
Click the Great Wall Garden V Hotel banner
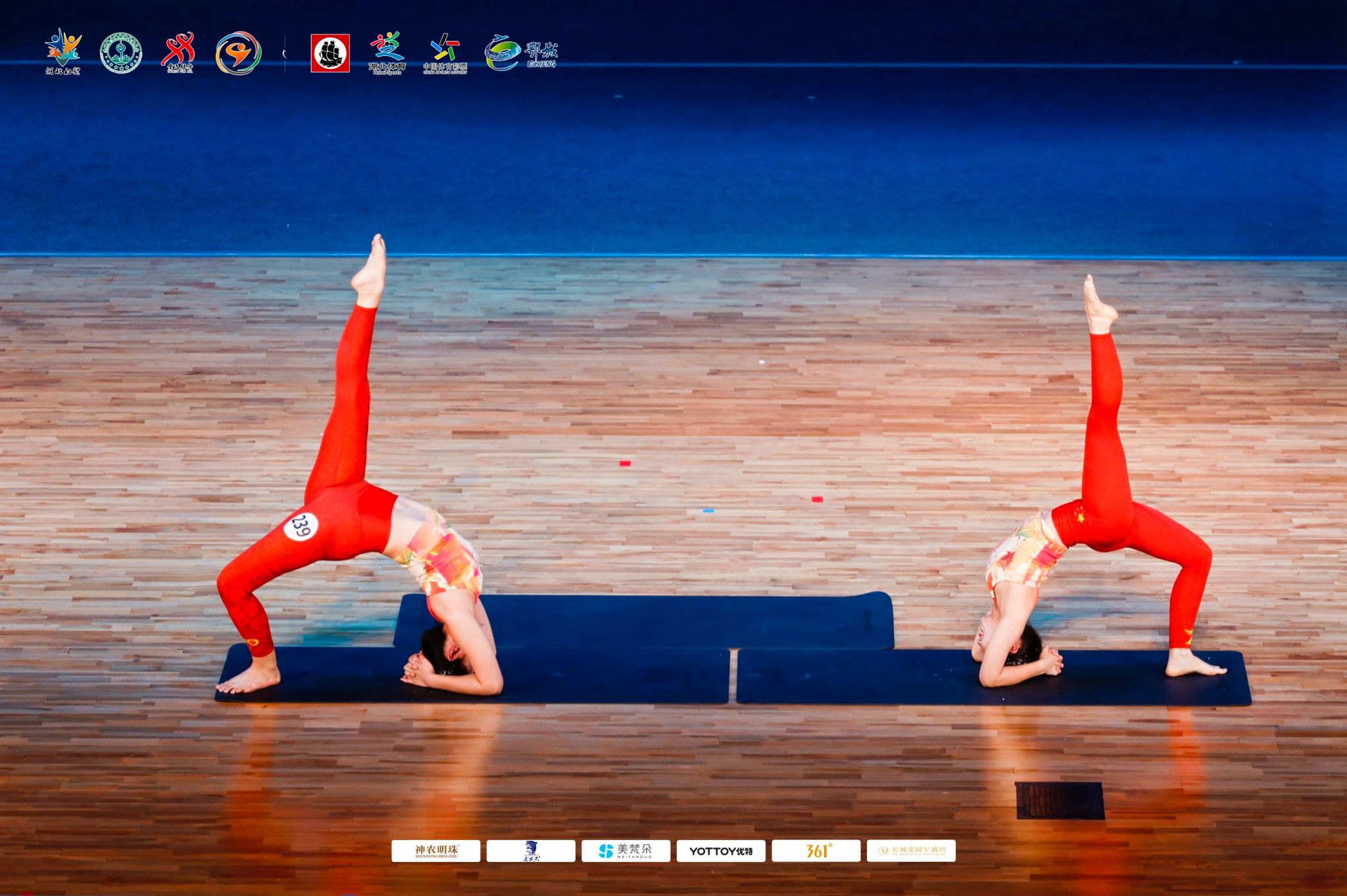click(911, 851)
